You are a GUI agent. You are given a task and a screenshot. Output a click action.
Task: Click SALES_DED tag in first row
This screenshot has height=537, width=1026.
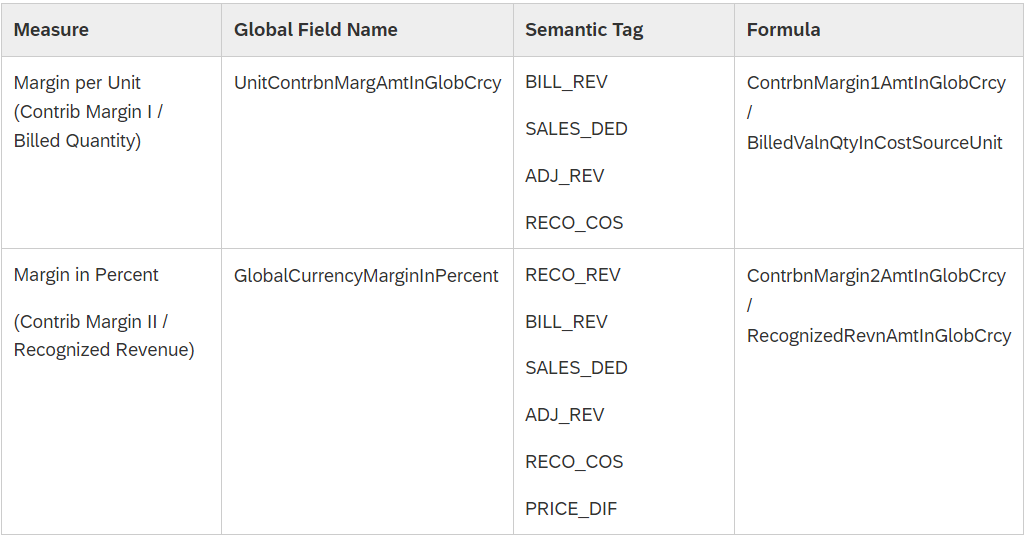click(x=576, y=129)
